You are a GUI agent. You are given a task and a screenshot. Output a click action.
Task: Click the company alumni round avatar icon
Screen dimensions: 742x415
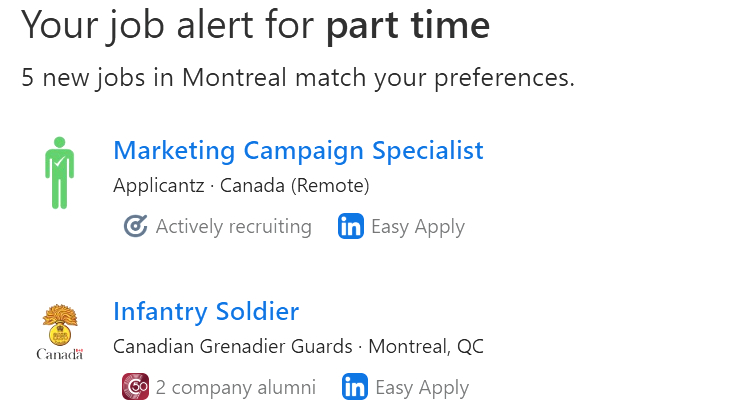tap(135, 387)
